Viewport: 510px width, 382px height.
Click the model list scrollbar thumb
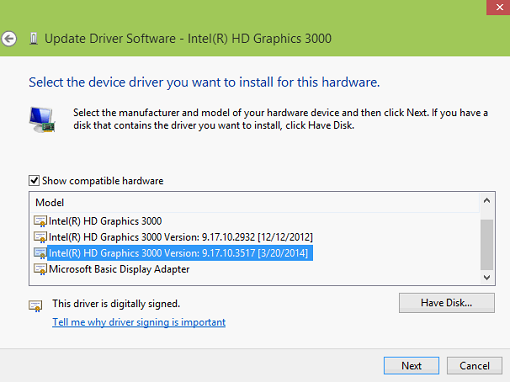(487, 244)
